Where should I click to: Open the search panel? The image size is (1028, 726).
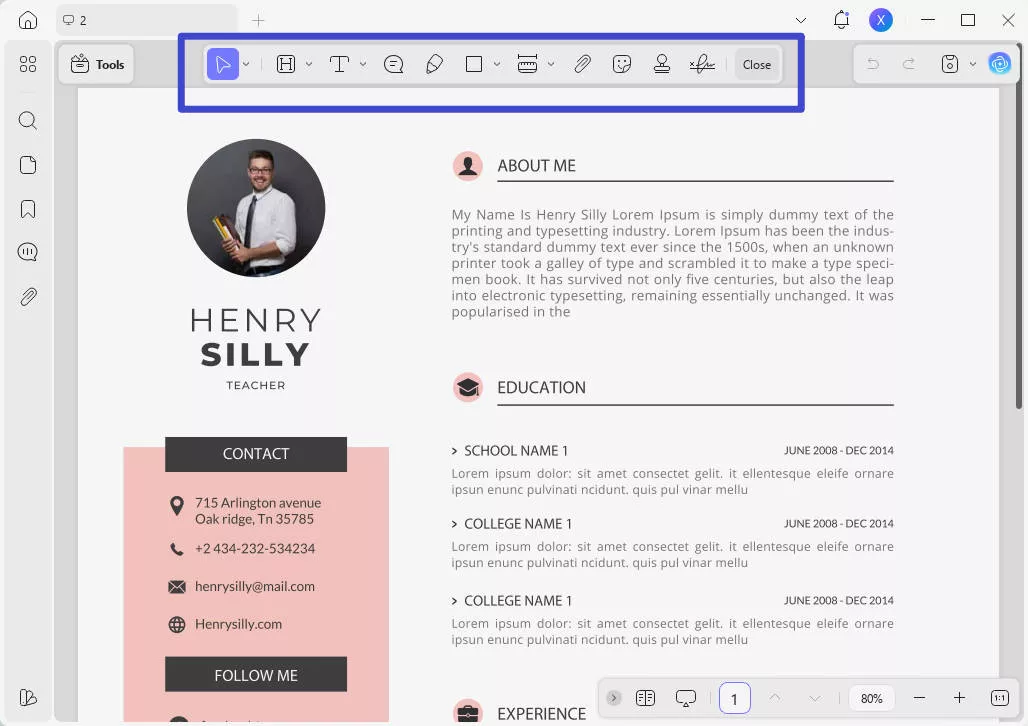tap(28, 121)
